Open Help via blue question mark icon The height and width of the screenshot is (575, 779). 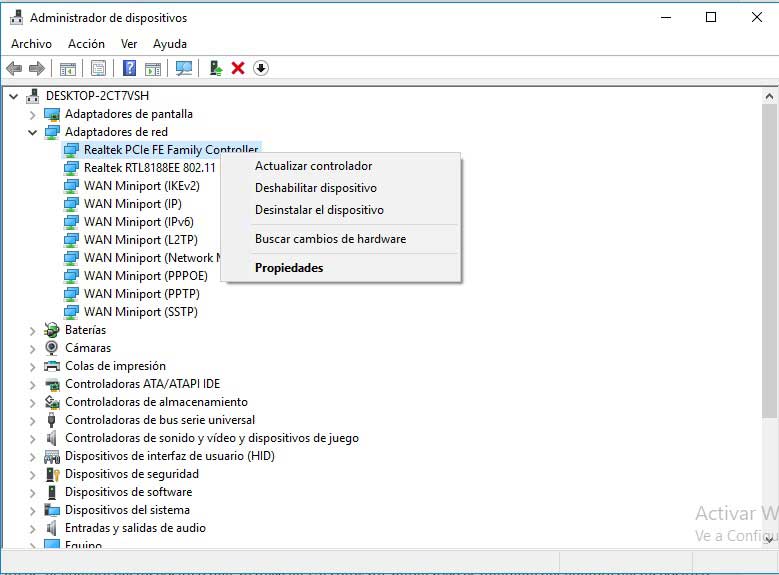pos(129,68)
